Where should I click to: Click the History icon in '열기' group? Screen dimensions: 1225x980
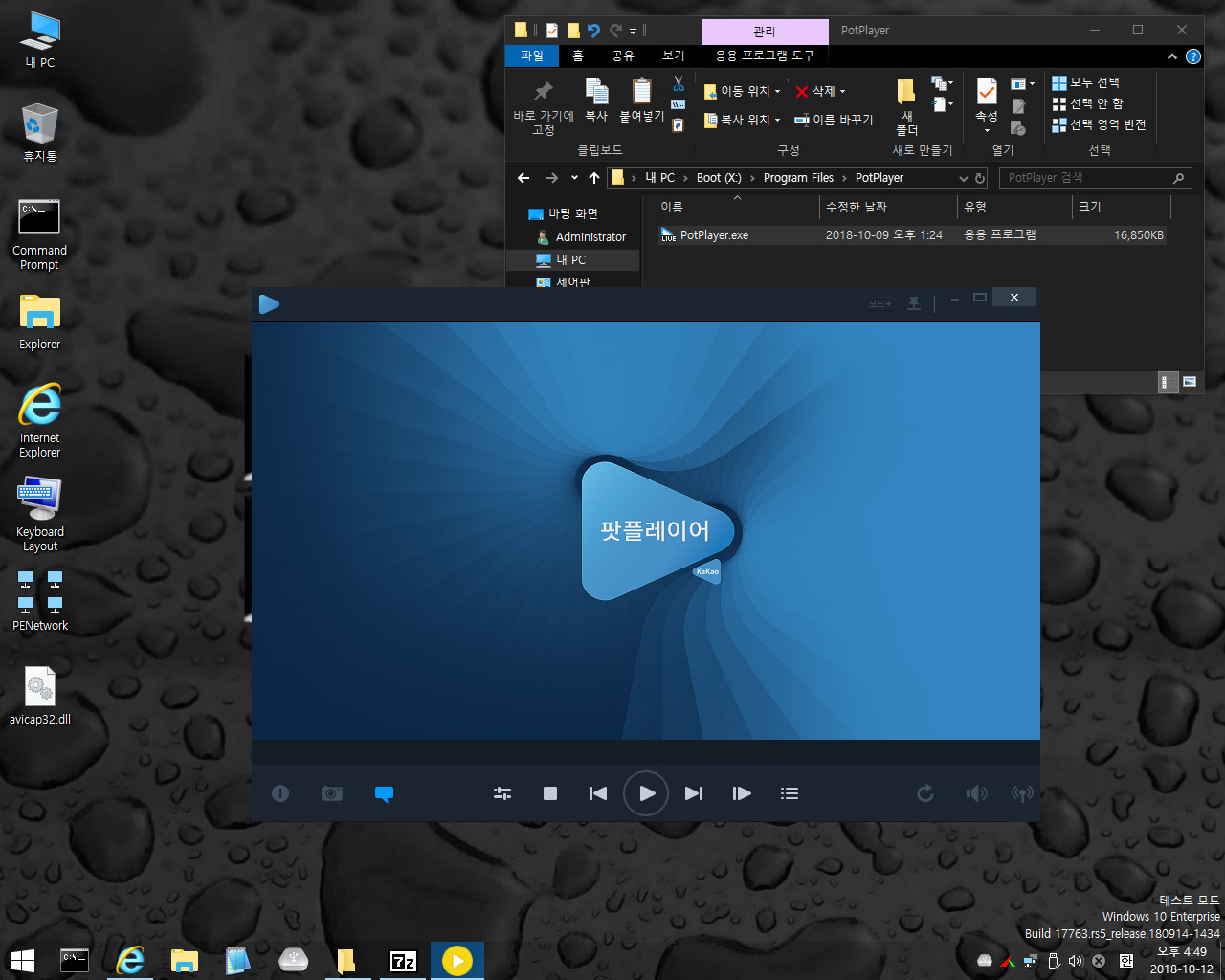[x=1018, y=127]
